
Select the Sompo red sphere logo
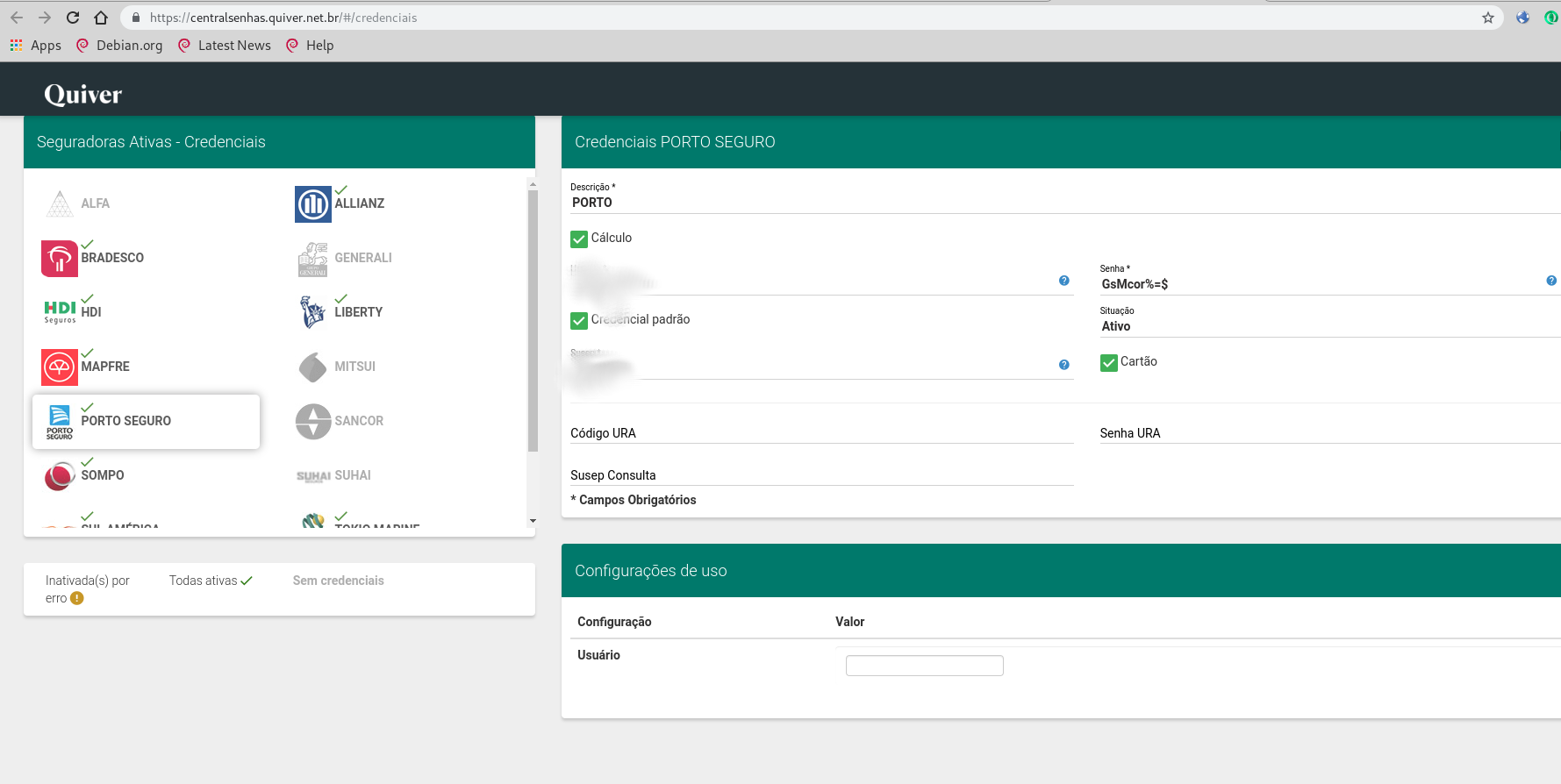60,476
